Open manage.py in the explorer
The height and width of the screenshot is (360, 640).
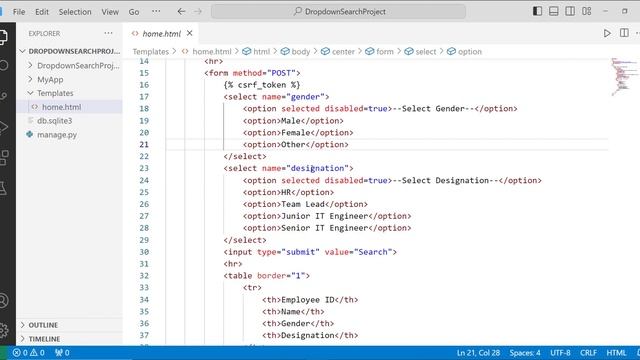click(57, 135)
